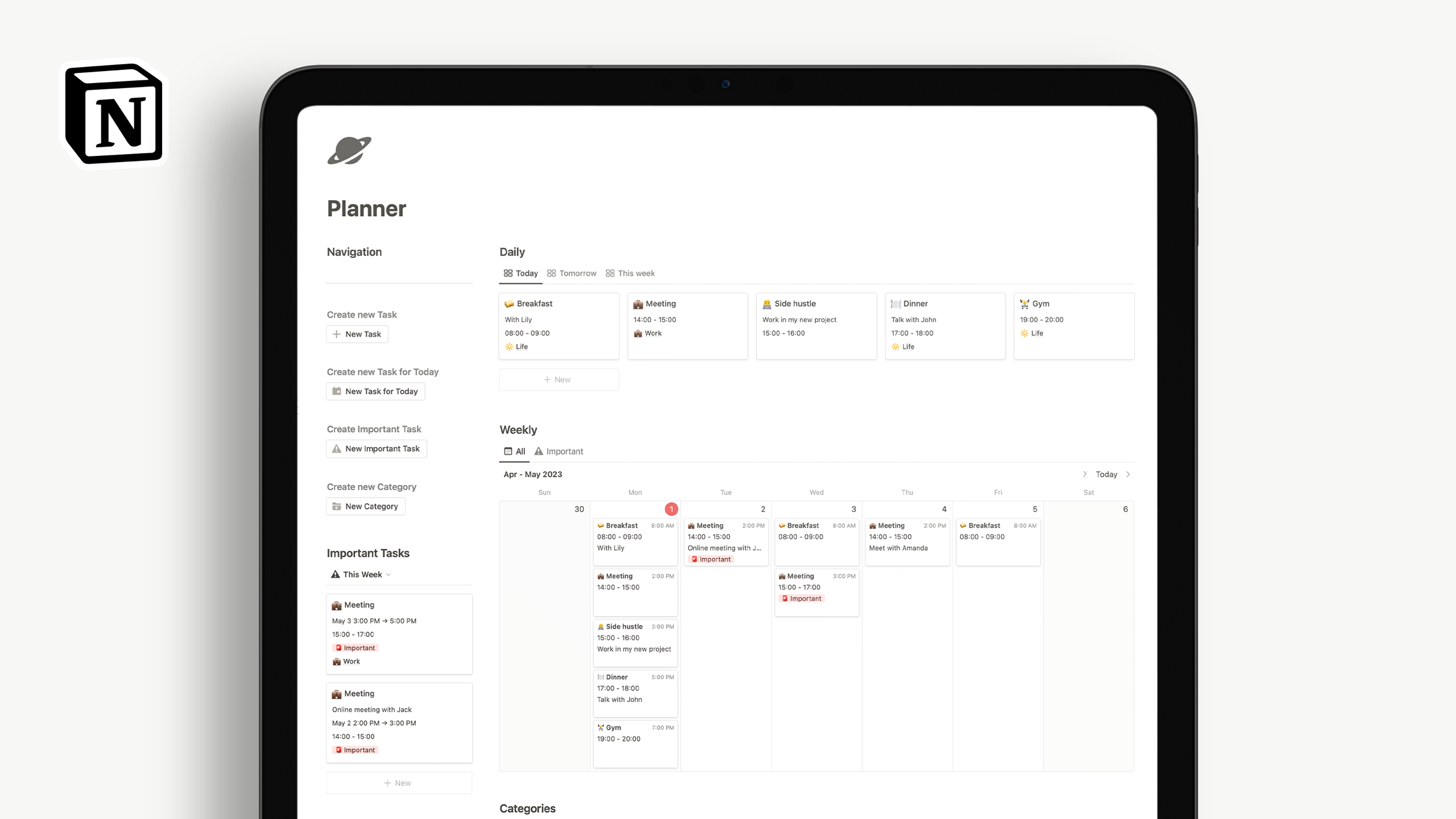
Task: Click New button below Important Tasks list
Action: (x=399, y=783)
